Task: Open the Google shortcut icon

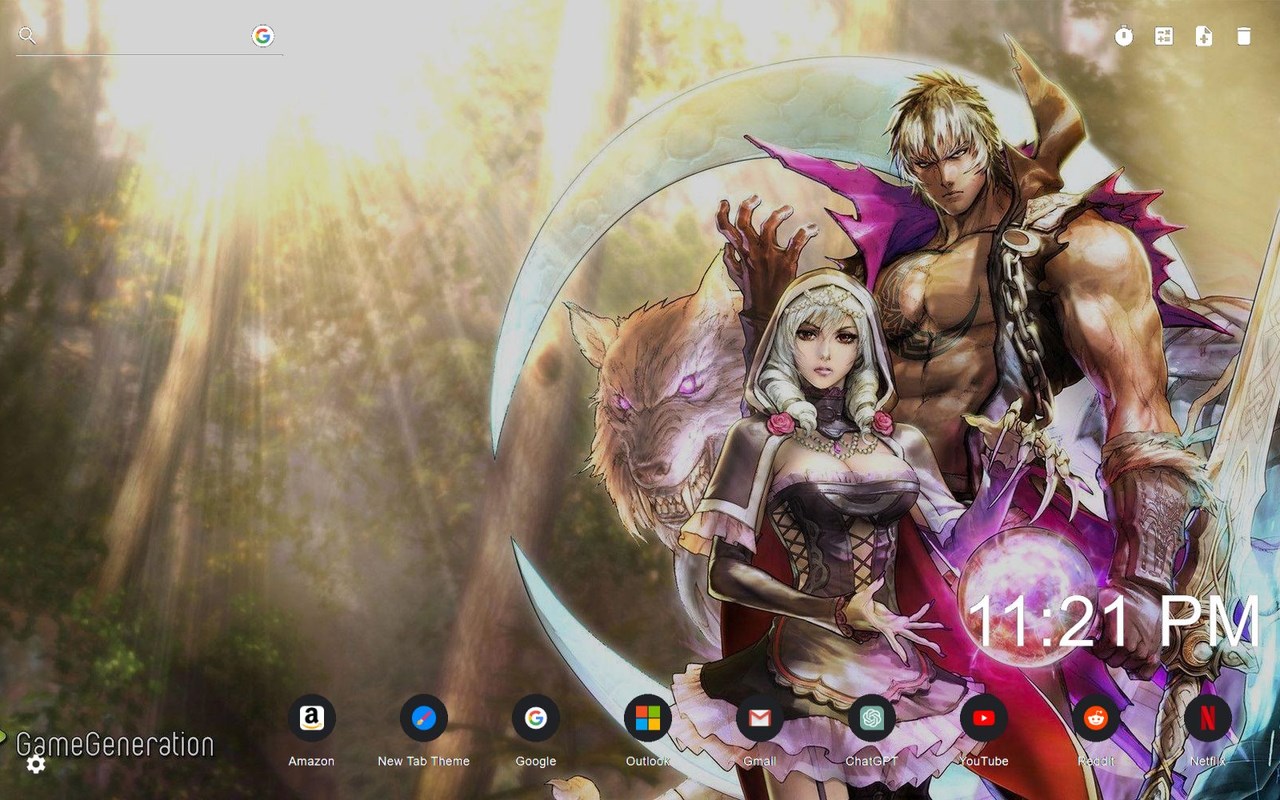Action: coord(536,719)
